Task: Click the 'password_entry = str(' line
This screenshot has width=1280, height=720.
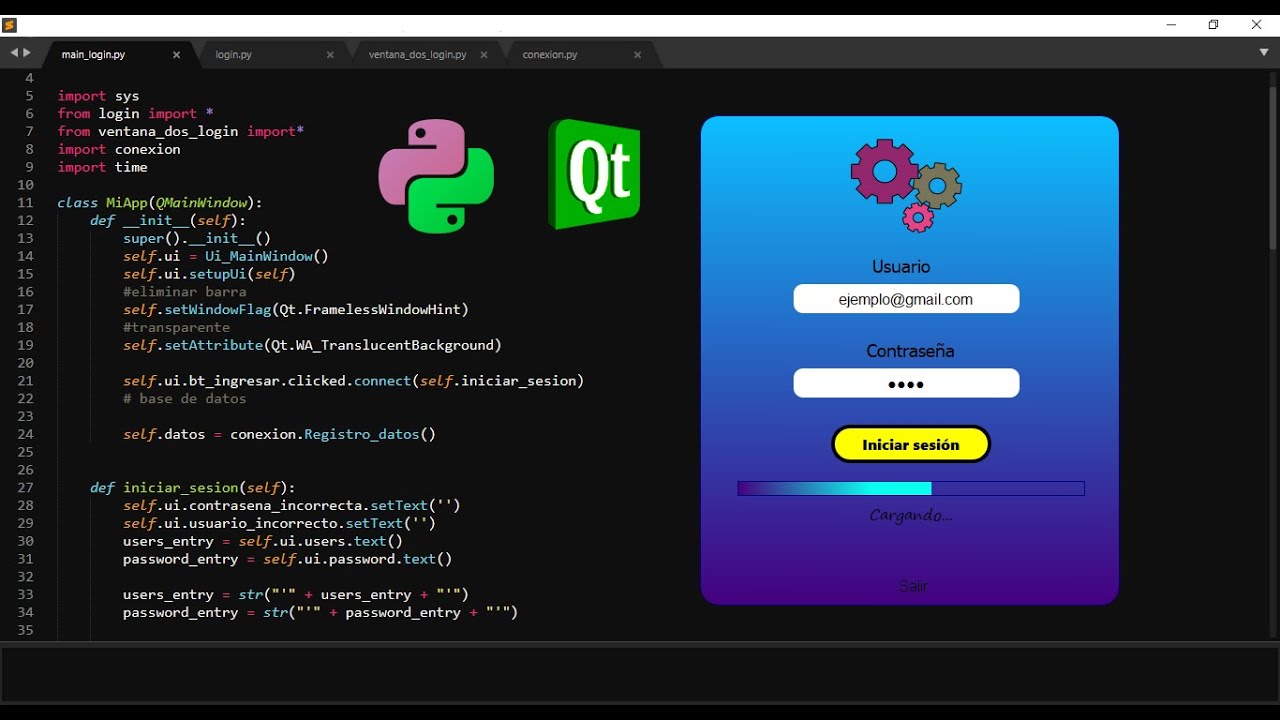Action: 321,612
